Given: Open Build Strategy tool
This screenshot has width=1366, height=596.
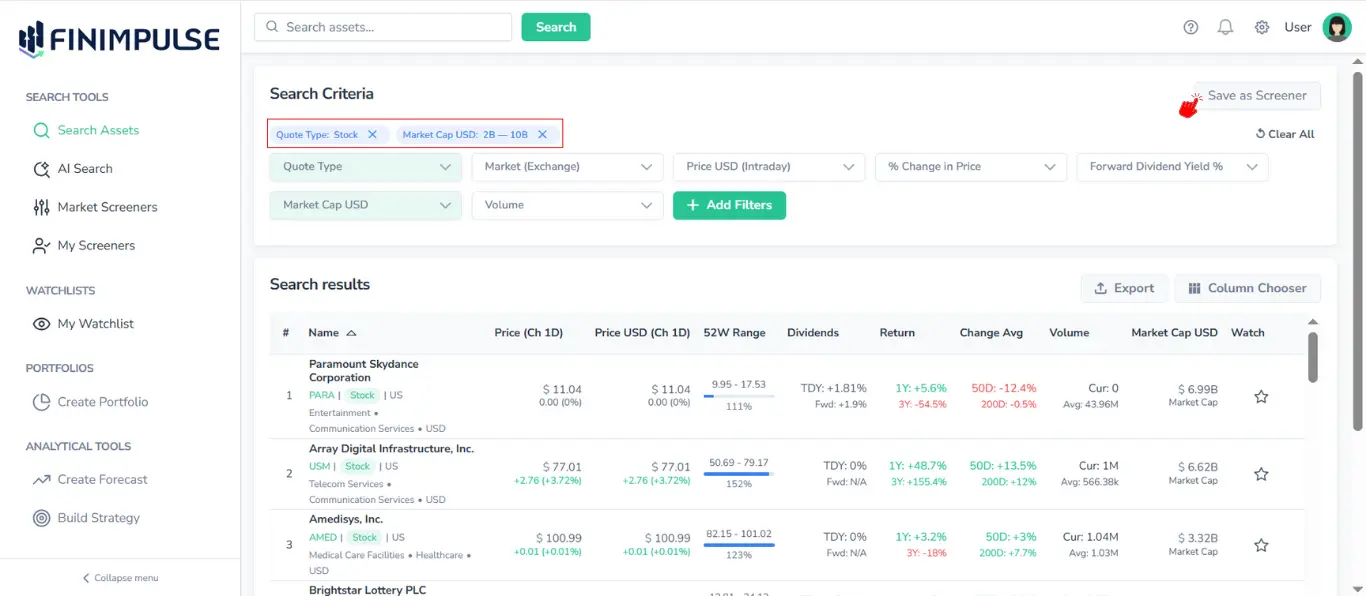Looking at the screenshot, I should (97, 517).
